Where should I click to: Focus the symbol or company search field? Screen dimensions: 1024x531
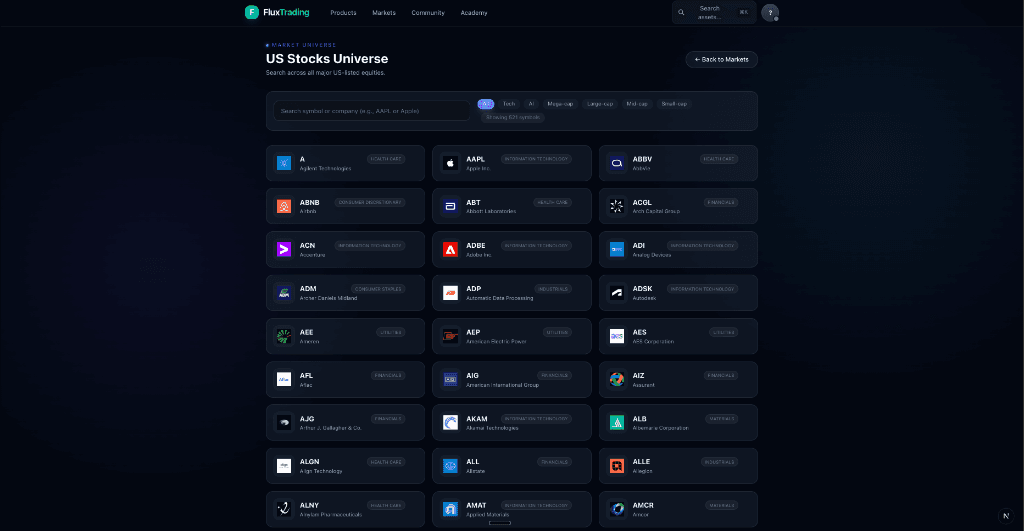tap(372, 111)
